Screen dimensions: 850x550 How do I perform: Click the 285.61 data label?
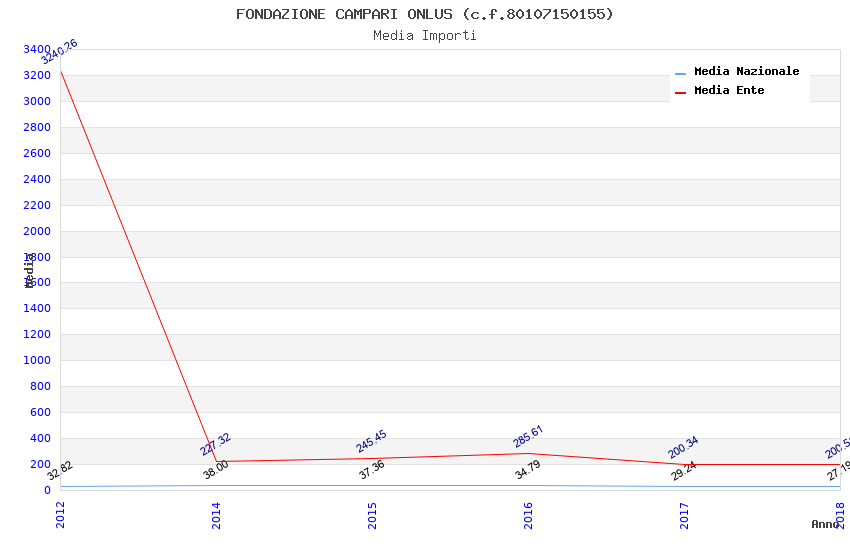tap(527, 437)
